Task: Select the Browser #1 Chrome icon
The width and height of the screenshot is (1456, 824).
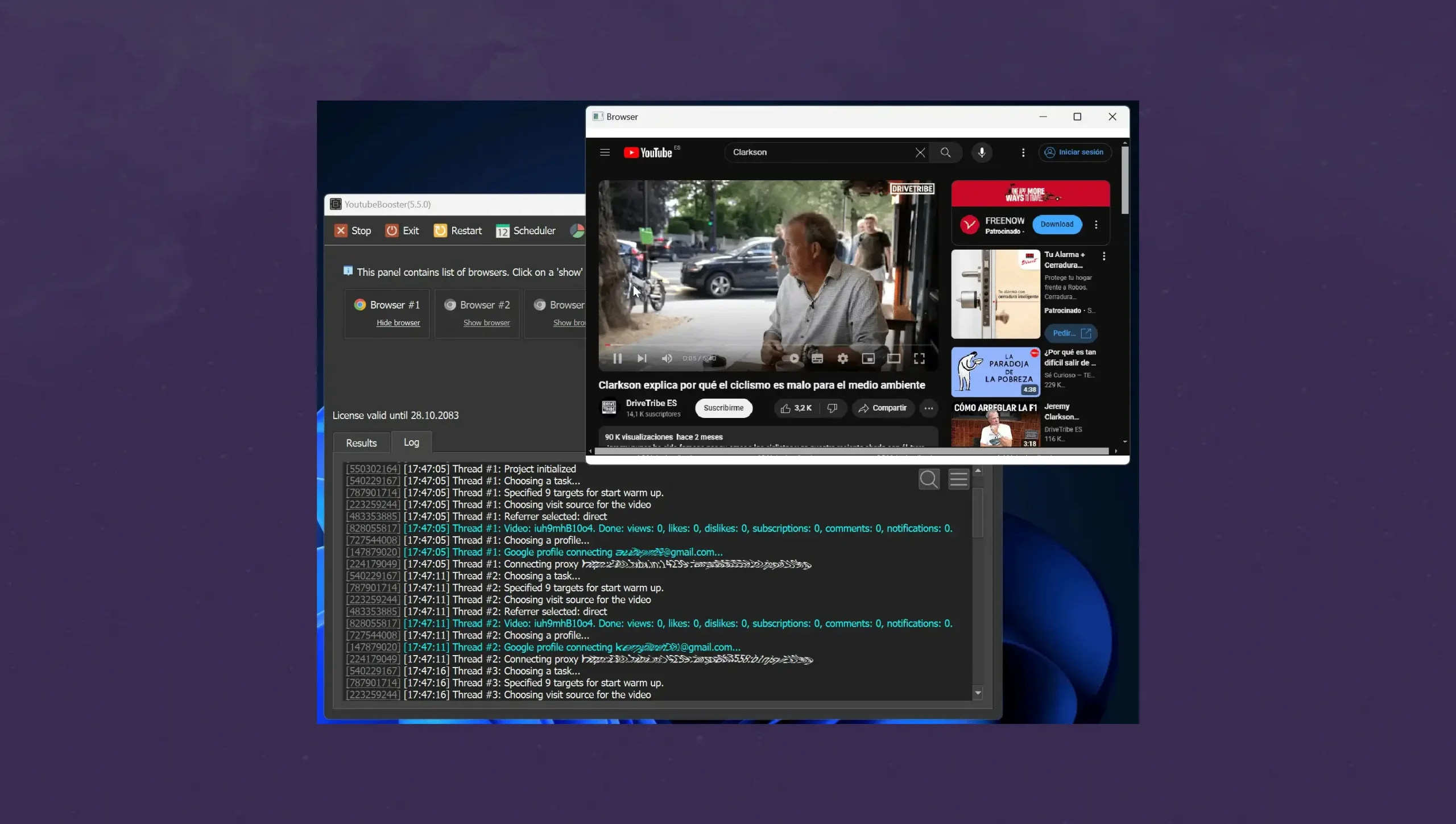Action: pyautogui.click(x=359, y=305)
